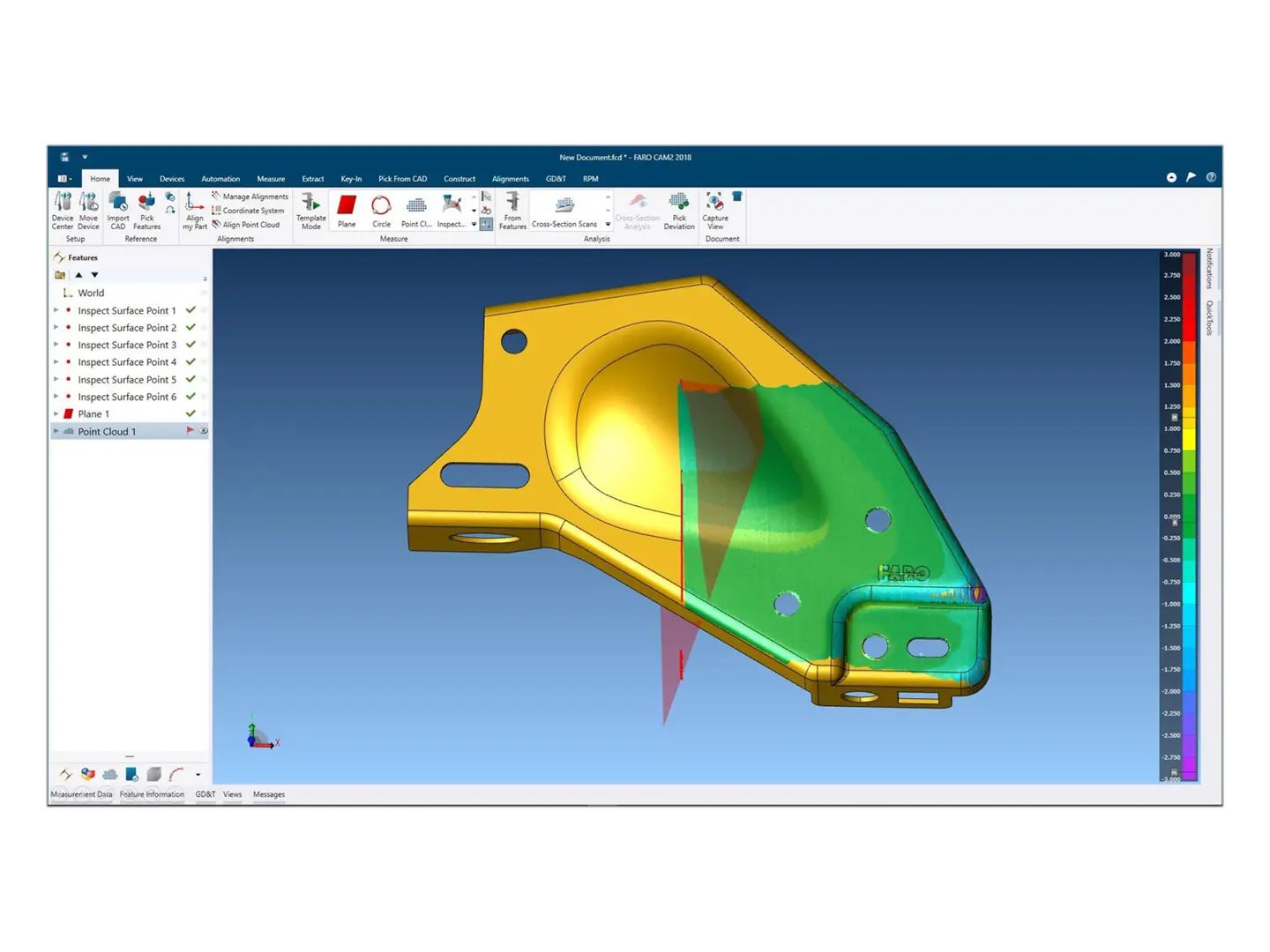Open the Pick From CAD tab
Screen dimensions: 1270x952
[402, 179]
